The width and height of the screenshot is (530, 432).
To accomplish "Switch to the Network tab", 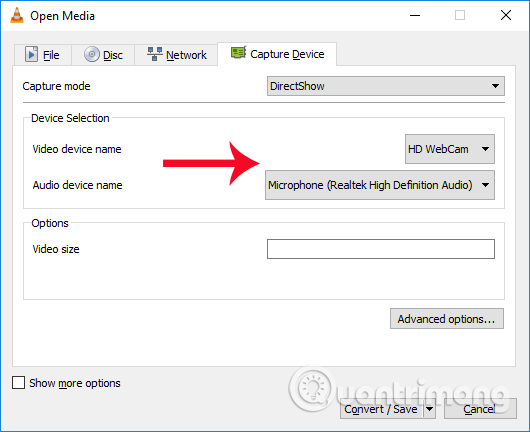I will pyautogui.click(x=176, y=54).
